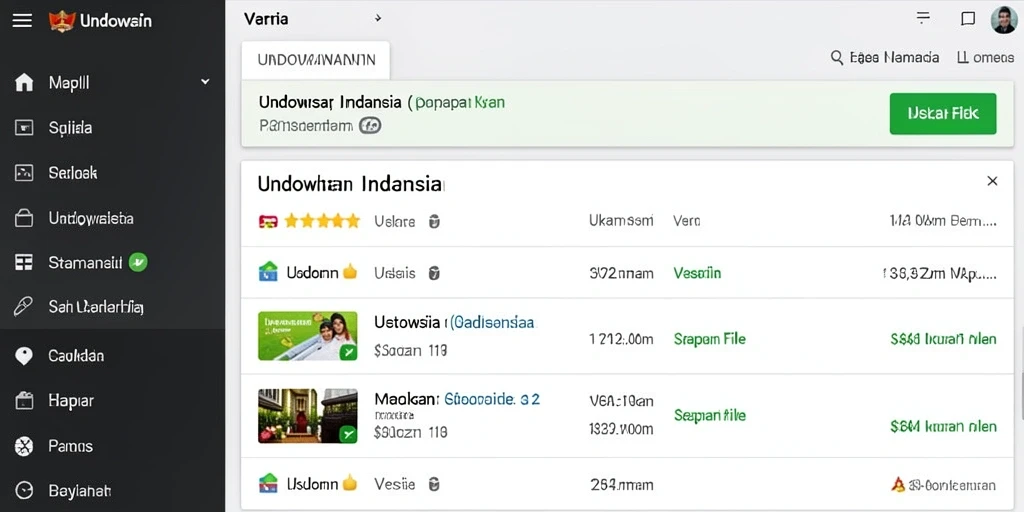Click the house icon in the 302 nnam row

pyautogui.click(x=268, y=272)
